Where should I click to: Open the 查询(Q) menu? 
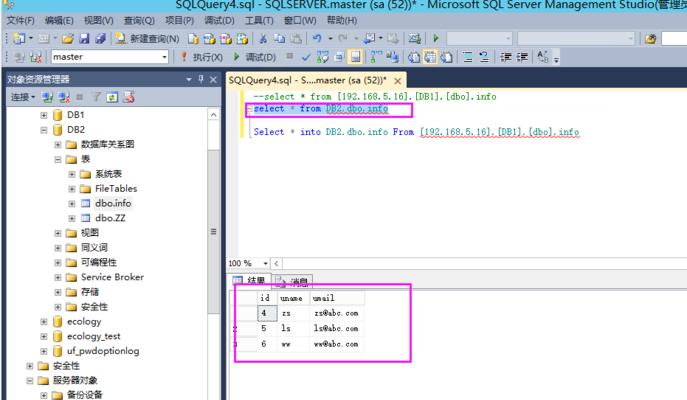pos(139,21)
